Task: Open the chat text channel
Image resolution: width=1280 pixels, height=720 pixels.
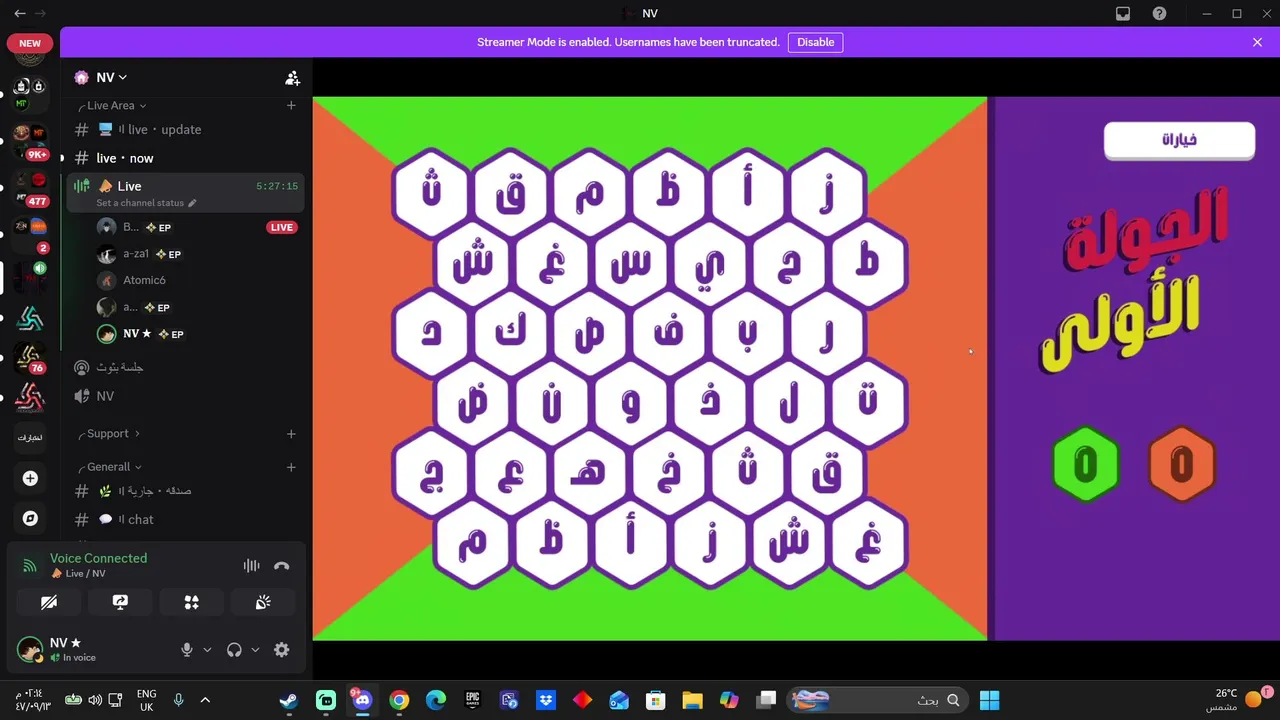Action: point(185,519)
